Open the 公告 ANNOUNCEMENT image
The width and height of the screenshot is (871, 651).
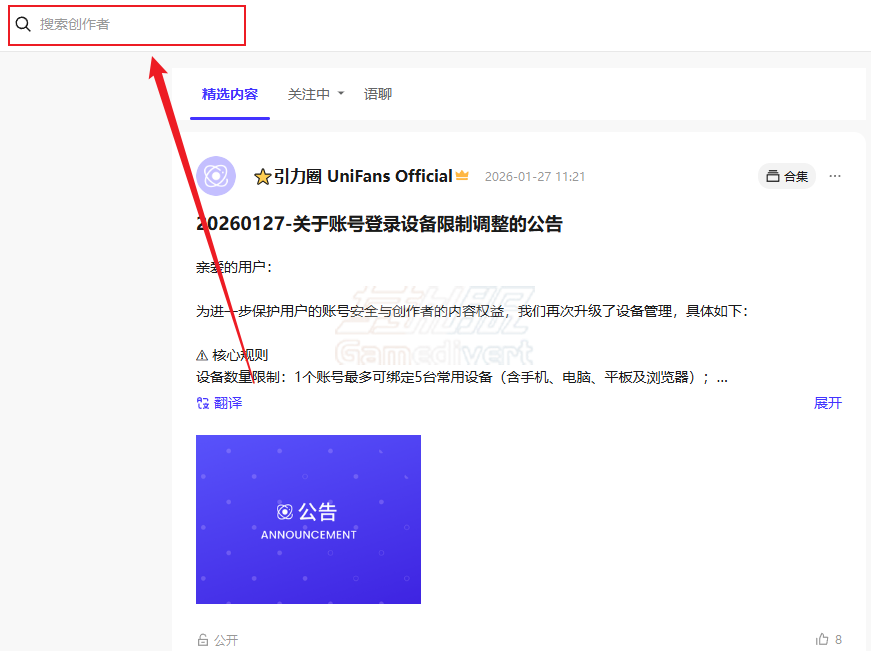pyautogui.click(x=308, y=518)
